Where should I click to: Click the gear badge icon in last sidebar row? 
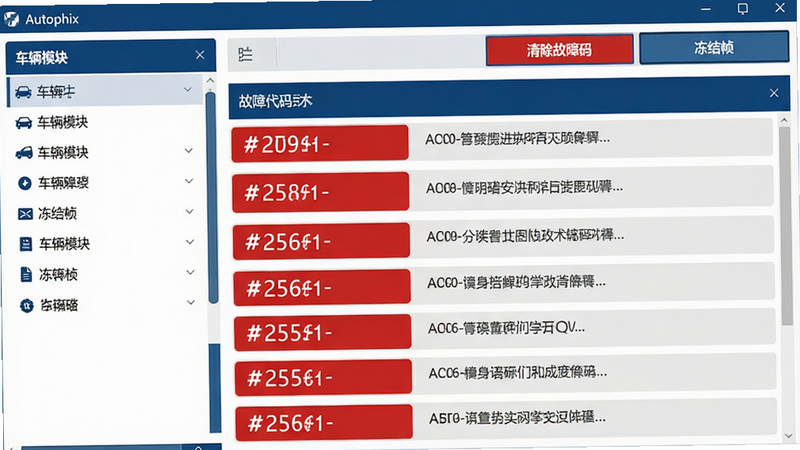27,305
